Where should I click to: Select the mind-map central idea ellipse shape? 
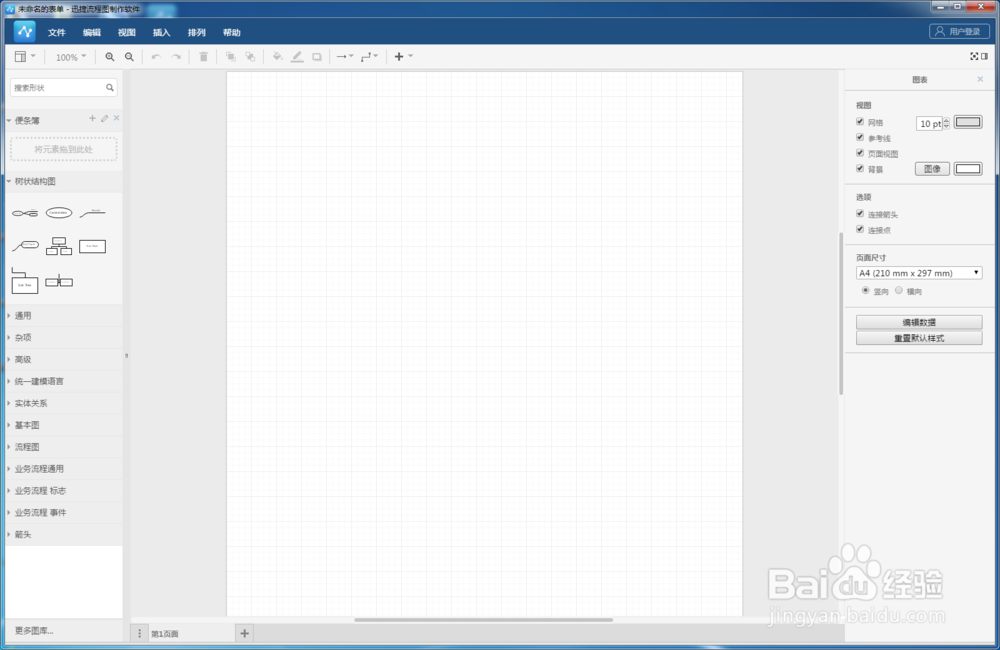tap(59, 213)
